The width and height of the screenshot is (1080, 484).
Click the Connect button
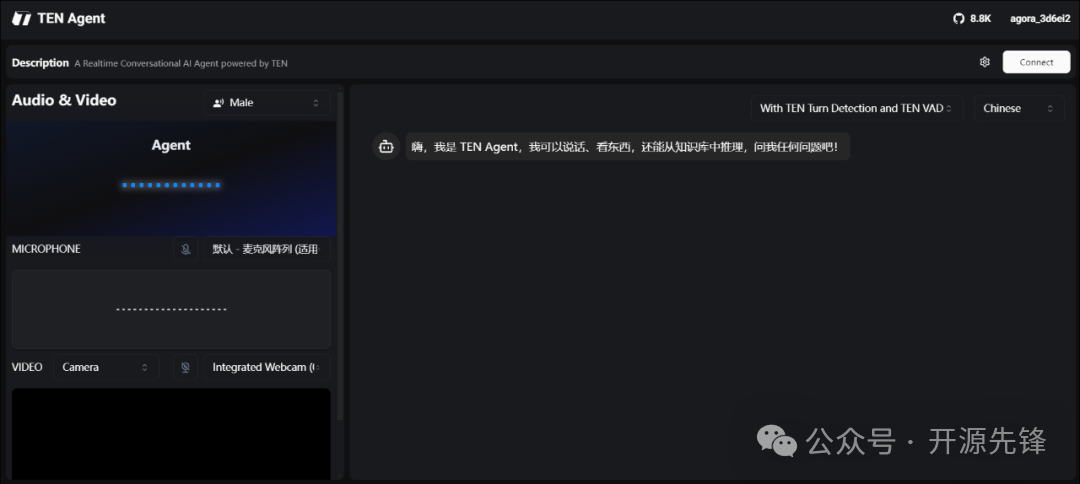click(x=1036, y=62)
